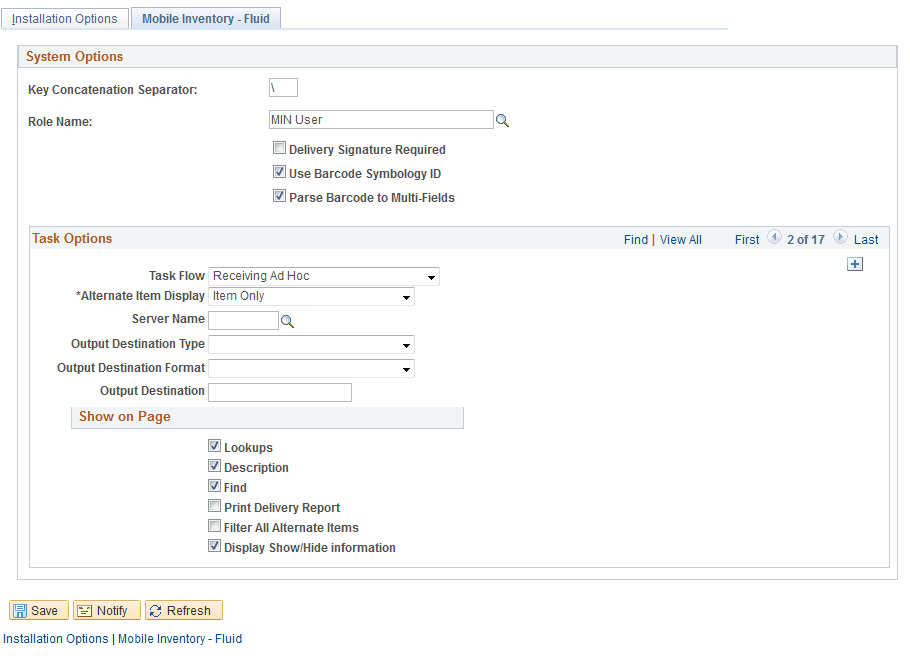Expand the Output Destination Format dropdown
Screen dimensions: 910x659
406,368
